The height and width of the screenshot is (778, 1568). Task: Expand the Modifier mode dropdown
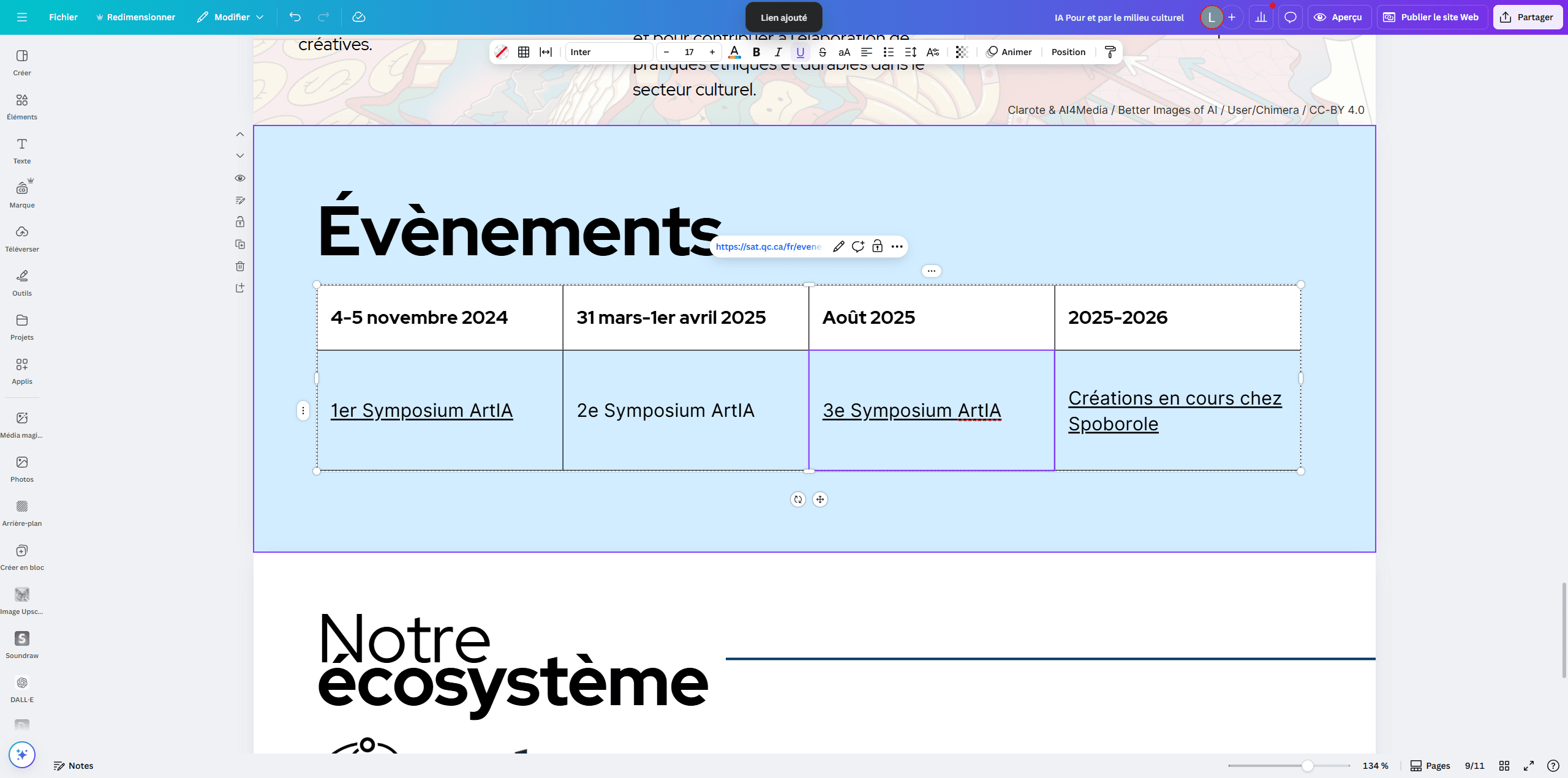coord(230,17)
